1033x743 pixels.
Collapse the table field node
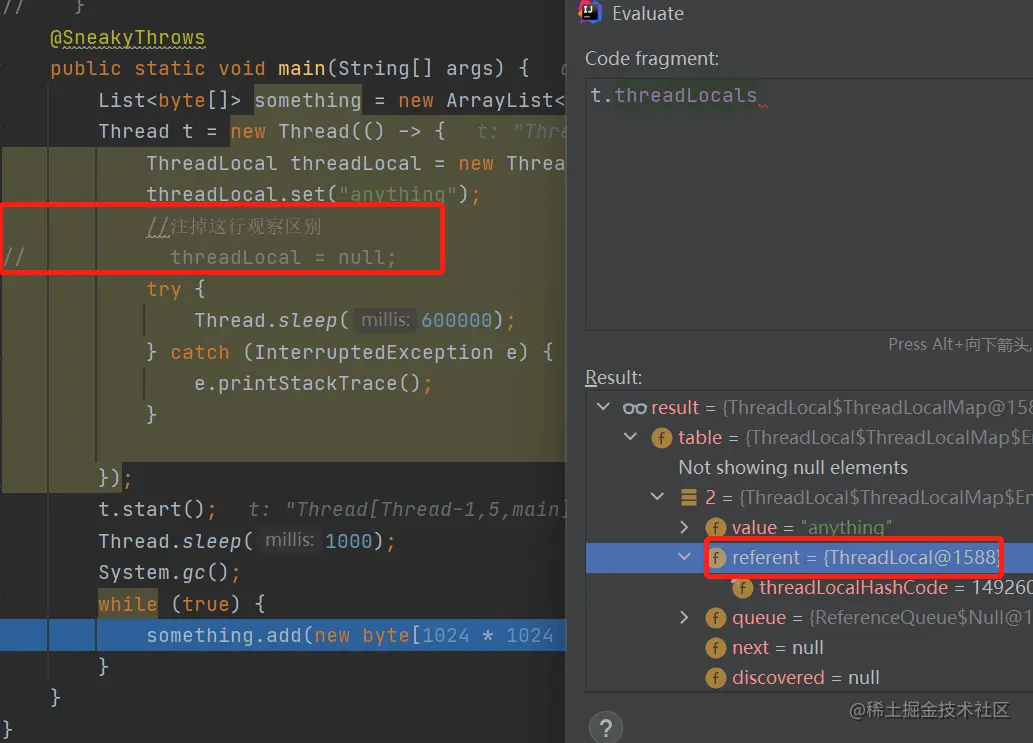(630, 437)
